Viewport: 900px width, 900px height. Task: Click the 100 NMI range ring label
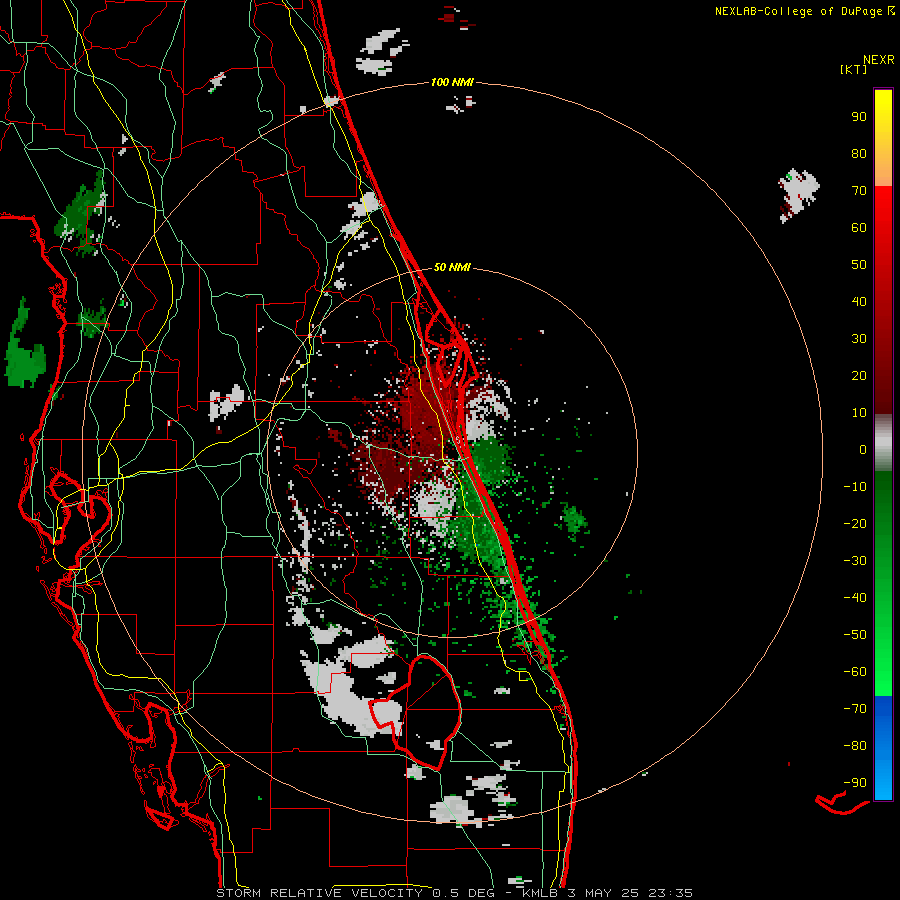pos(452,83)
